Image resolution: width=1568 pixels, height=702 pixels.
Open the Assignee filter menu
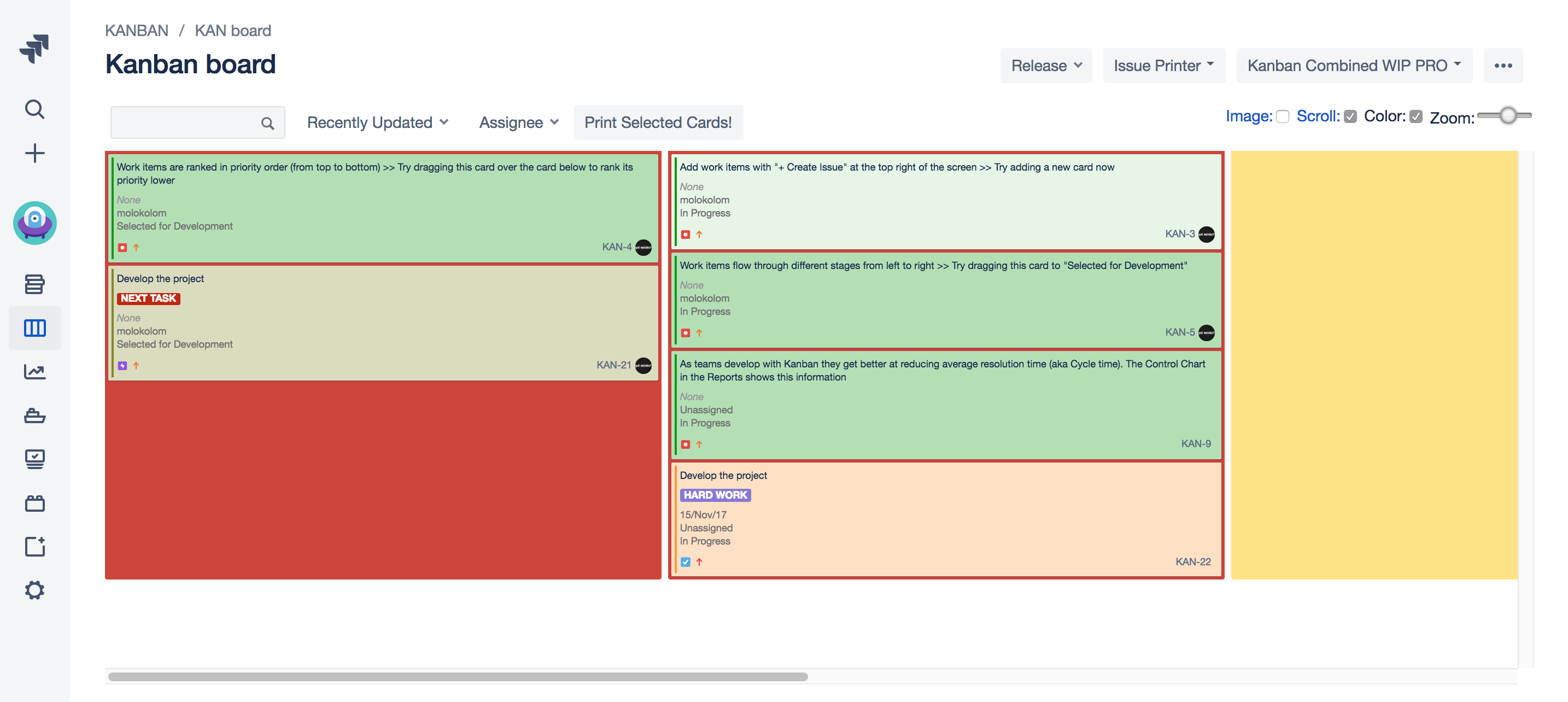point(519,122)
